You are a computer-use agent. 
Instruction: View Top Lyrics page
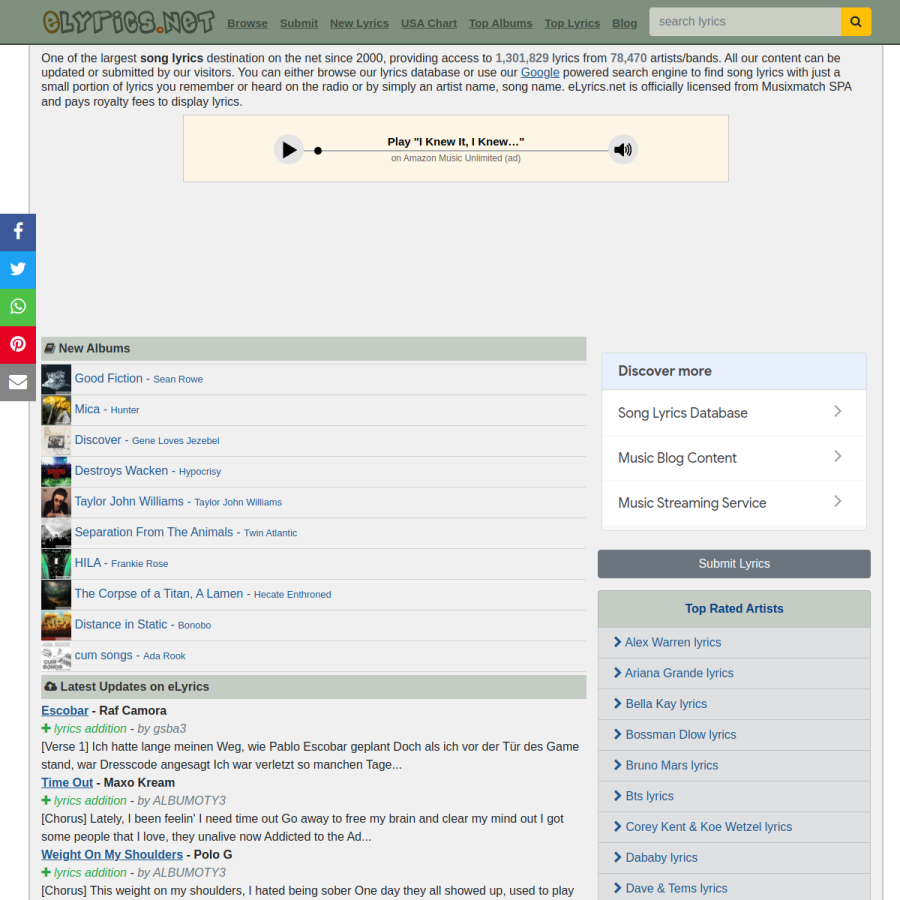click(x=572, y=24)
